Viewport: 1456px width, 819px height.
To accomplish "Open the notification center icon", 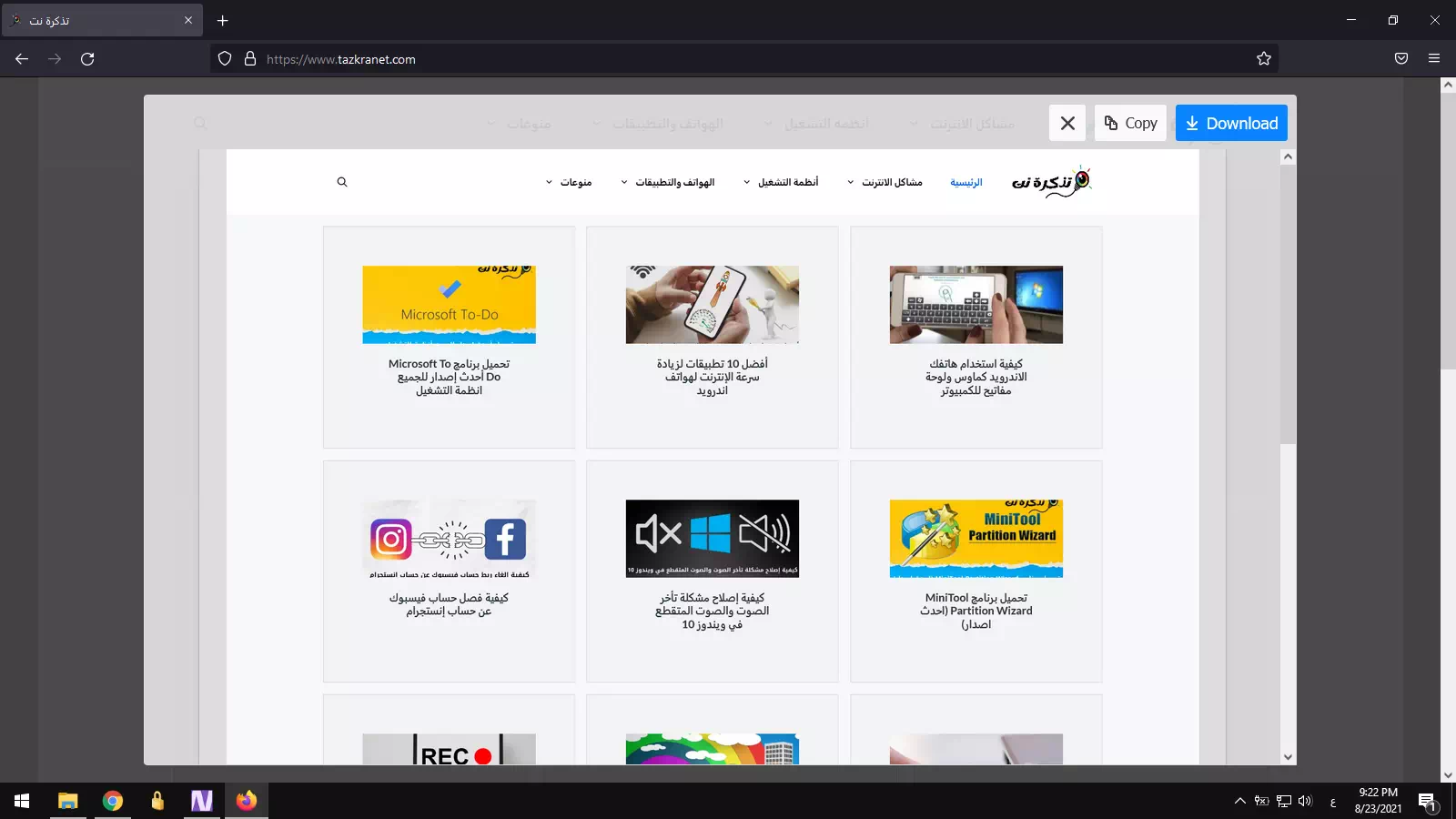I will tap(1427, 801).
